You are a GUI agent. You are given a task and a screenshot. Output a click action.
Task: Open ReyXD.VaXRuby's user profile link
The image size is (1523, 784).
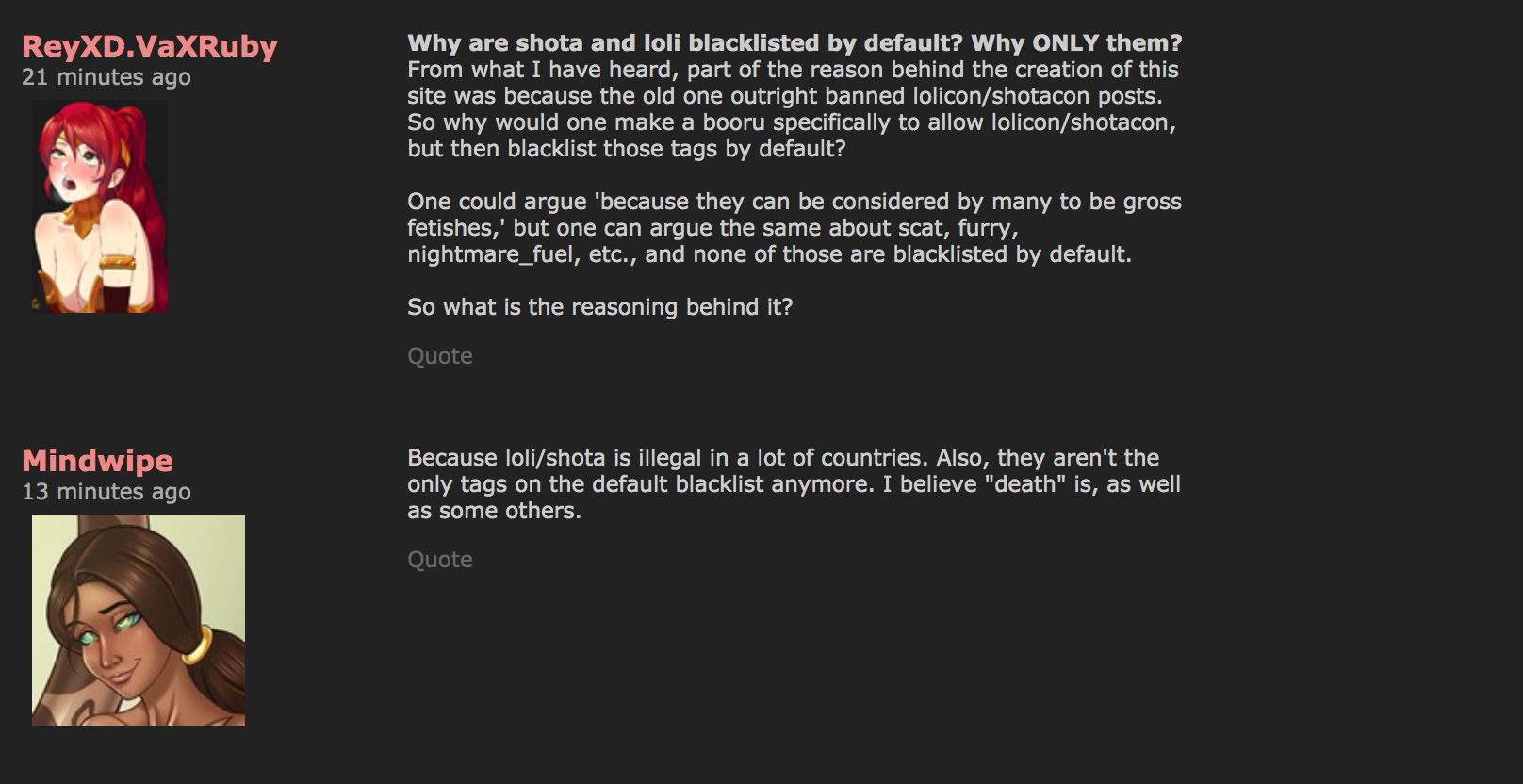click(x=149, y=46)
